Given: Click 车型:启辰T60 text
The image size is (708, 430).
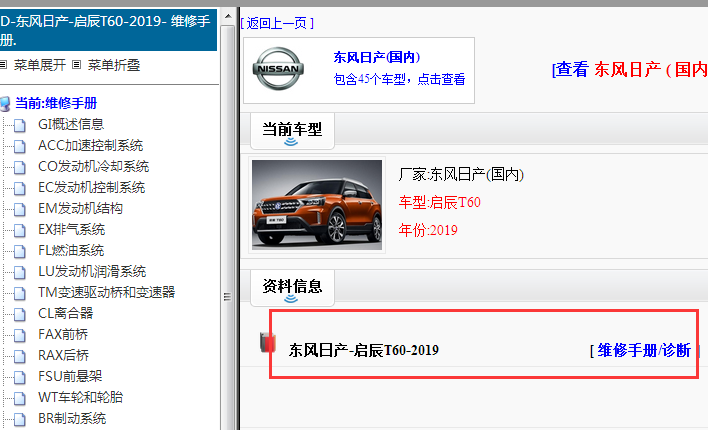Looking at the screenshot, I should tap(439, 202).
